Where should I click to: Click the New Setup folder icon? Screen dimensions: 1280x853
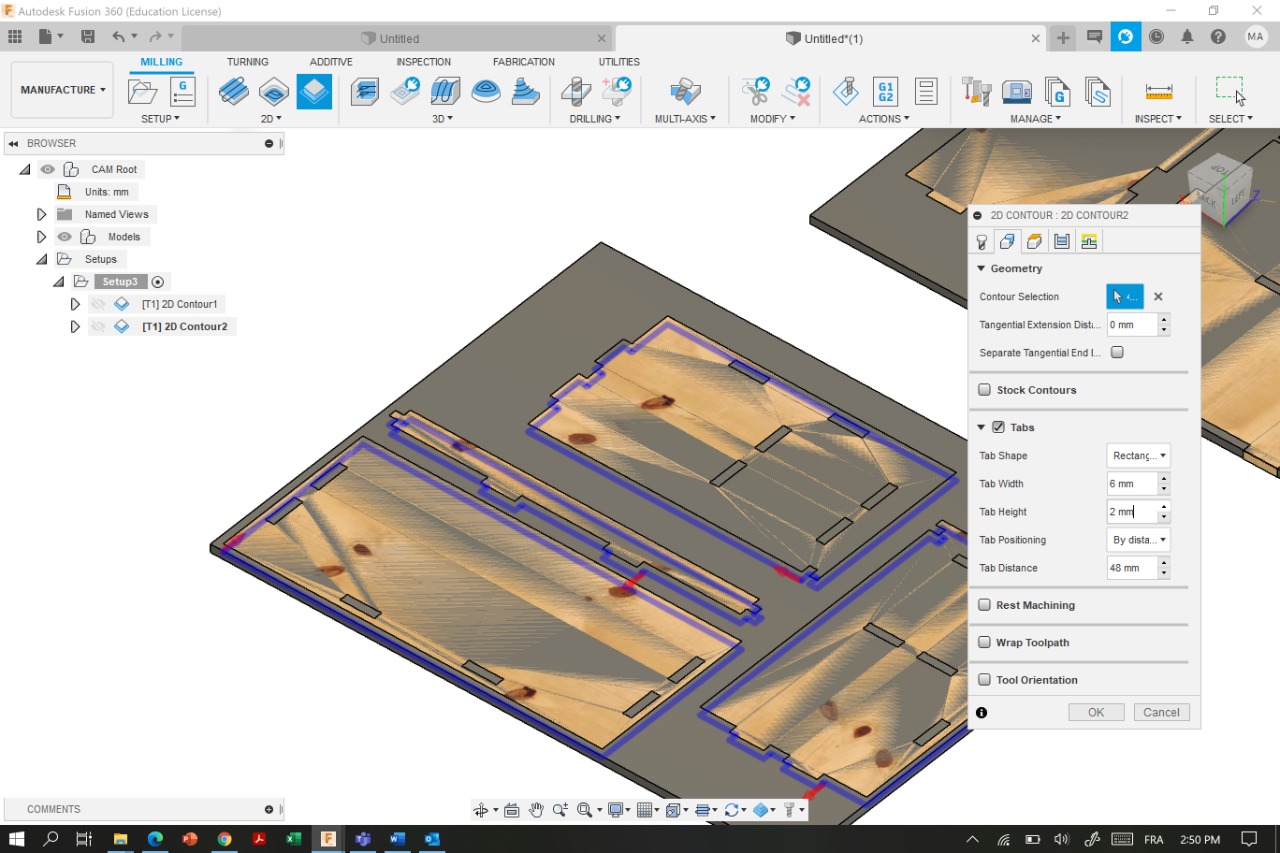point(143,92)
